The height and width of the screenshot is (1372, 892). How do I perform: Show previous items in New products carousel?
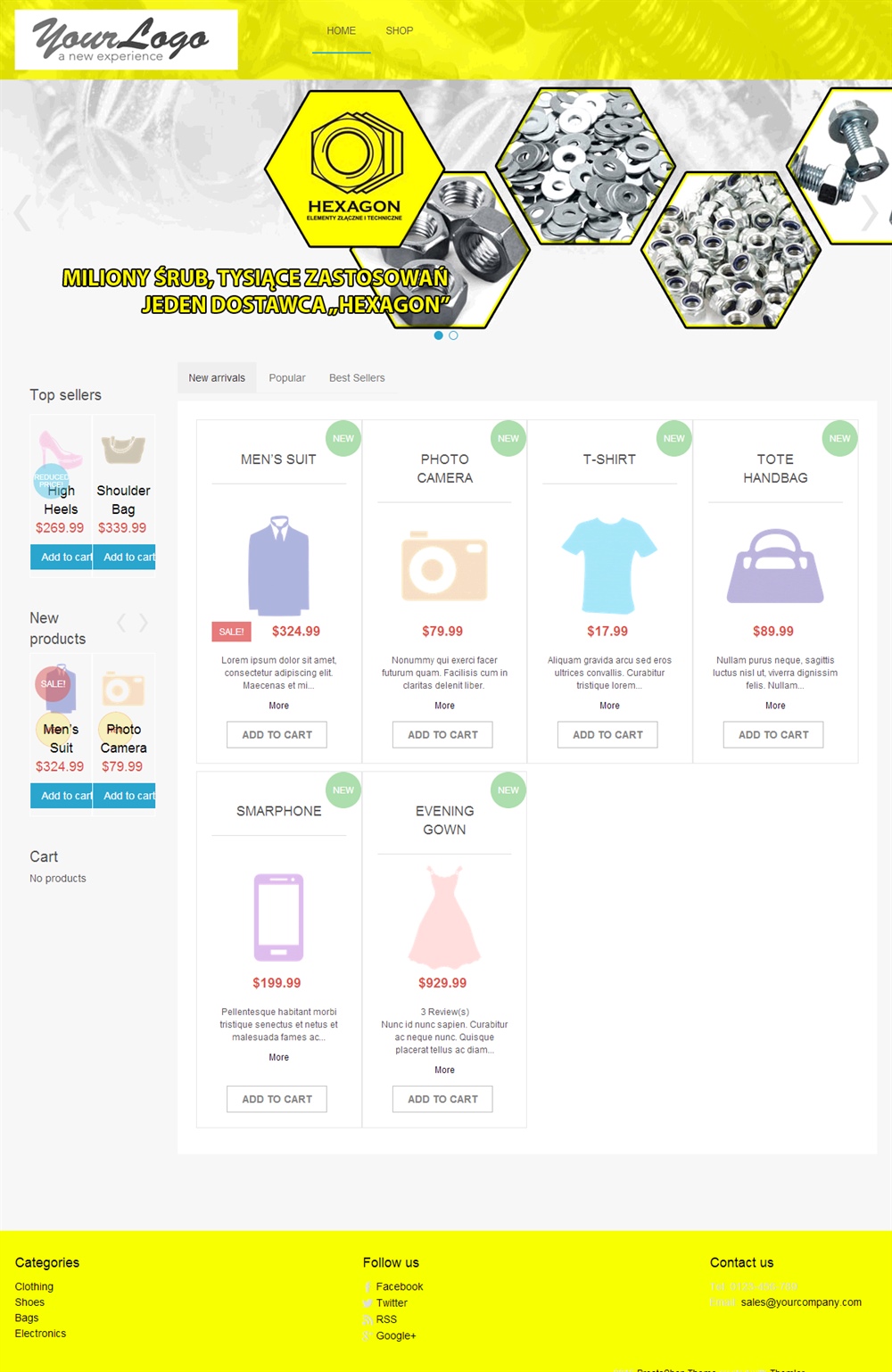click(x=121, y=623)
